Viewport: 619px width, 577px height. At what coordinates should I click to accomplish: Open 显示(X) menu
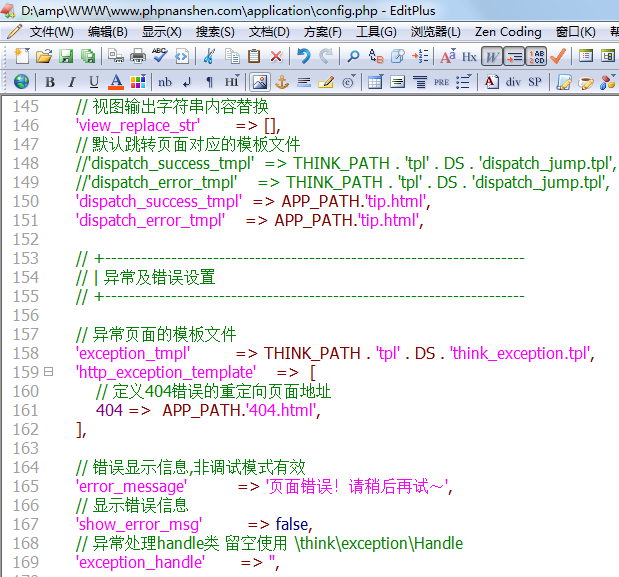click(162, 32)
